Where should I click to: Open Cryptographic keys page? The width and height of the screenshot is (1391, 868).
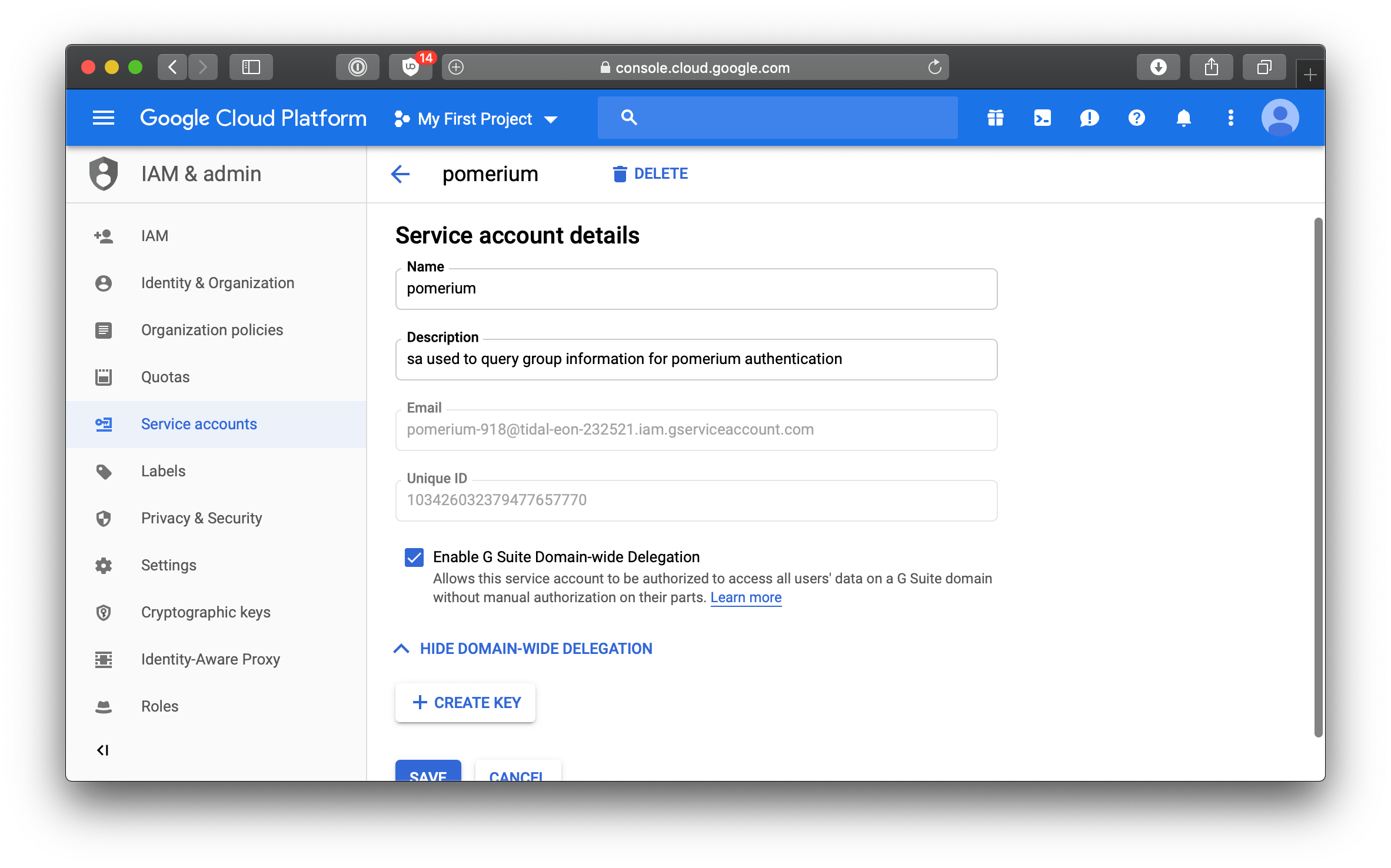tap(217, 612)
